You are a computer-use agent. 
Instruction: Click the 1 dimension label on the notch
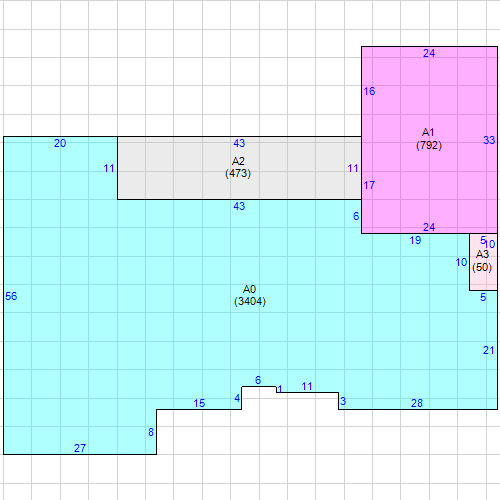[280, 389]
